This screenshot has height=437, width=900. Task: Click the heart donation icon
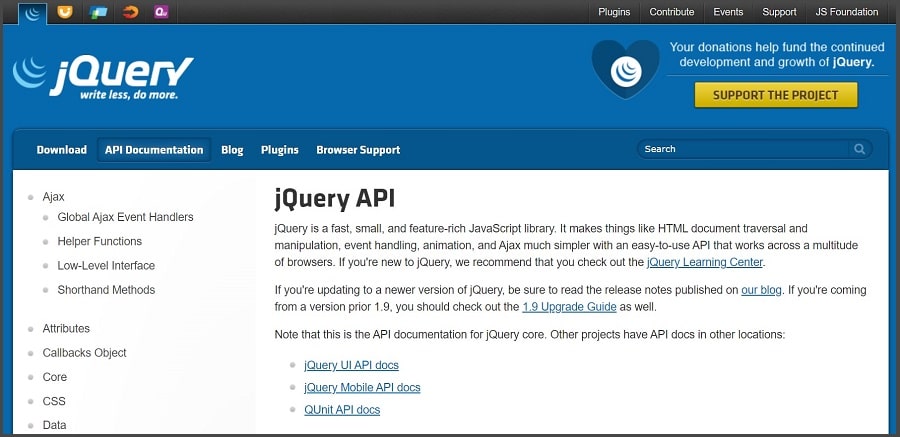click(626, 69)
